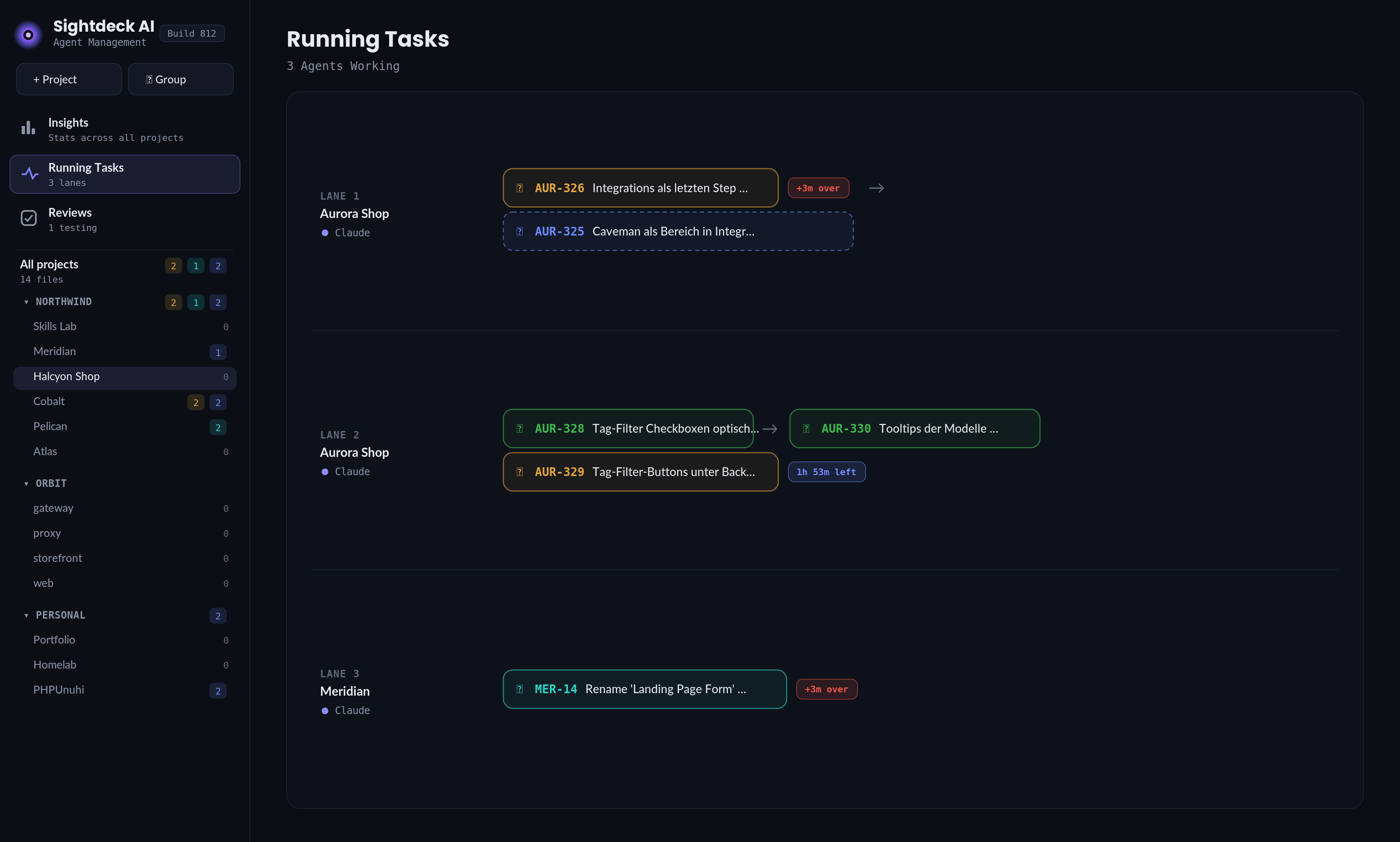This screenshot has width=1400, height=842.
Task: Open task AUR-326 Integrations card
Action: tap(641, 188)
